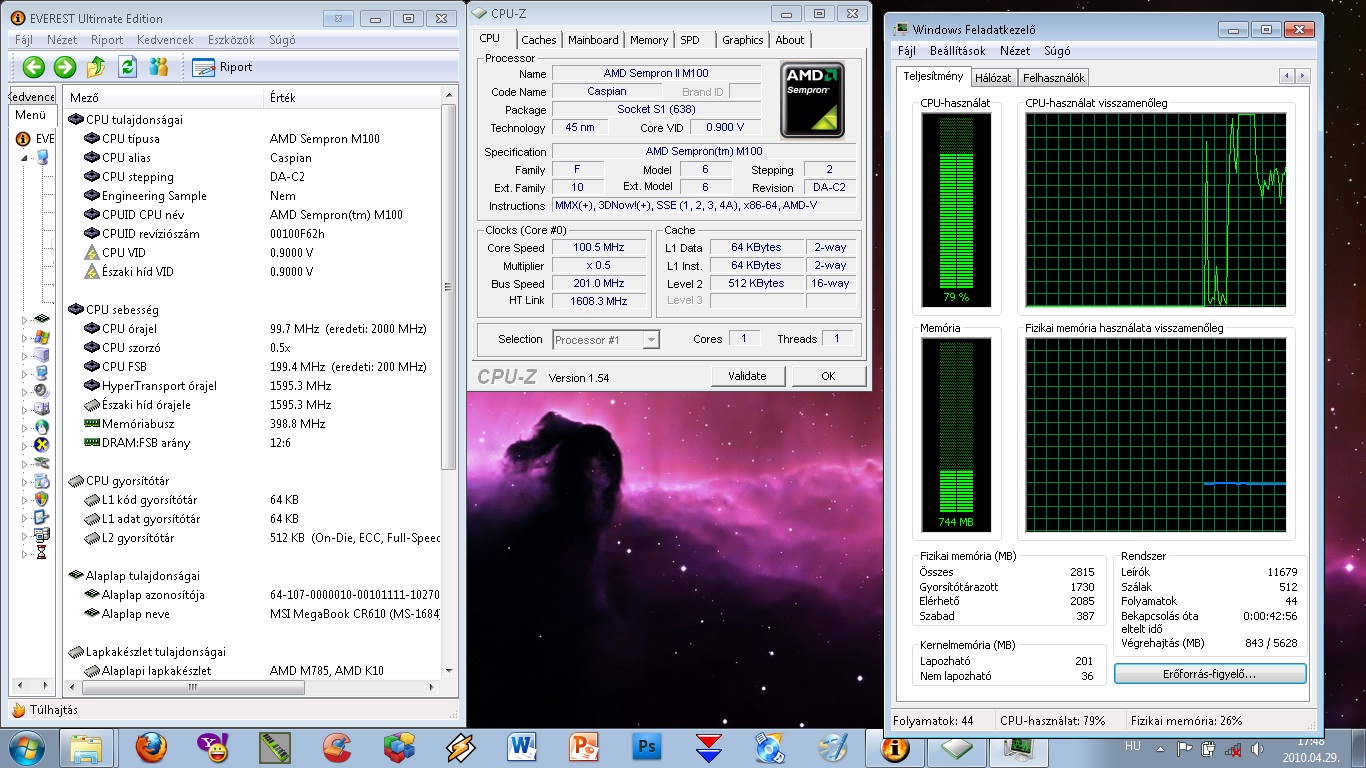This screenshot has height=768, width=1366.
Task: Switch to Graphics tab in CPU-Z
Action: pos(743,40)
